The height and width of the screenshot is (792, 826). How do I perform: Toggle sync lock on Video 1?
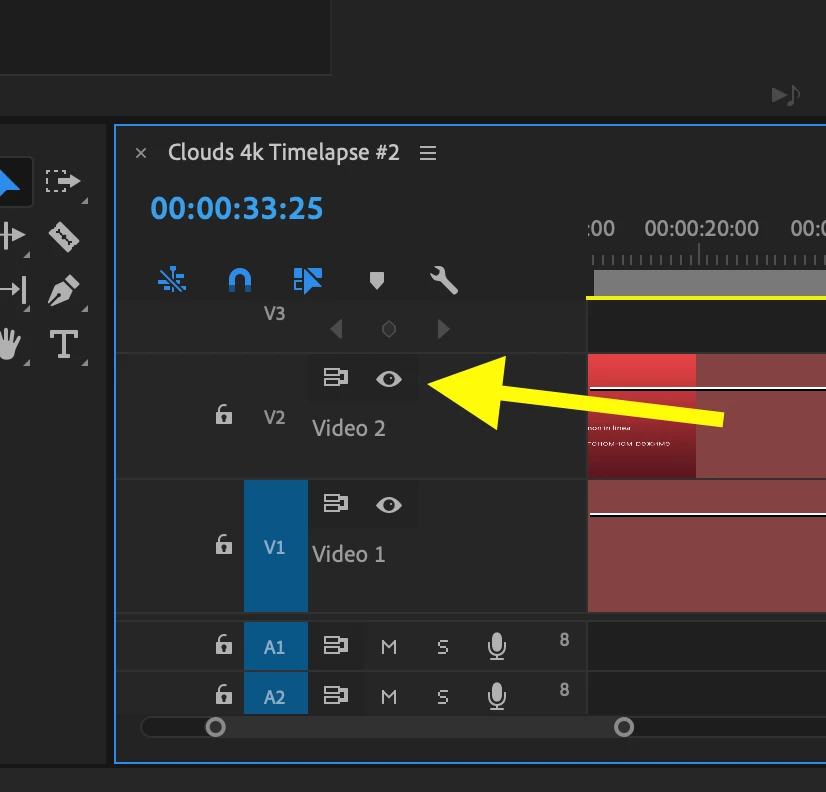[x=336, y=503]
